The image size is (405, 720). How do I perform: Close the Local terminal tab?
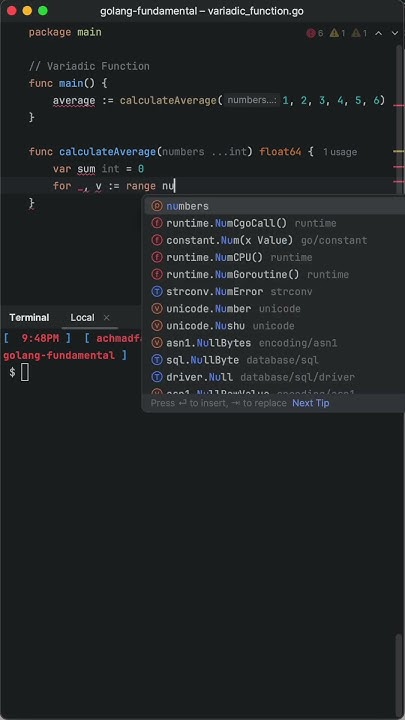[107, 318]
